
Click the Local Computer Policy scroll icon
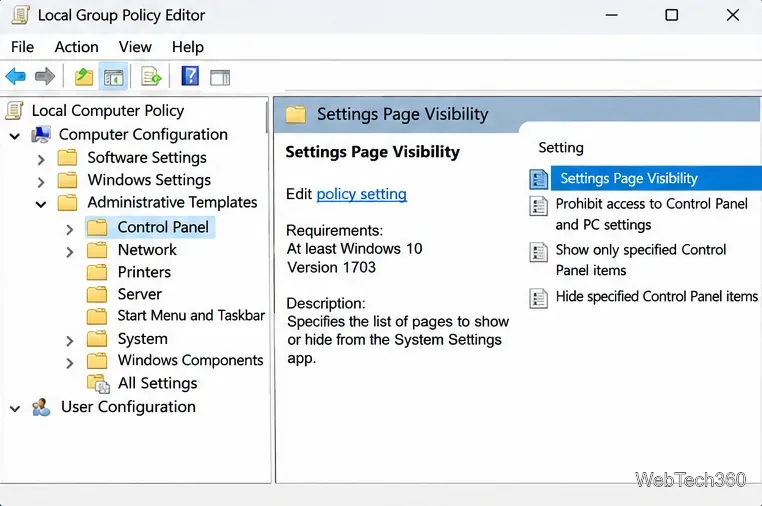[15, 111]
